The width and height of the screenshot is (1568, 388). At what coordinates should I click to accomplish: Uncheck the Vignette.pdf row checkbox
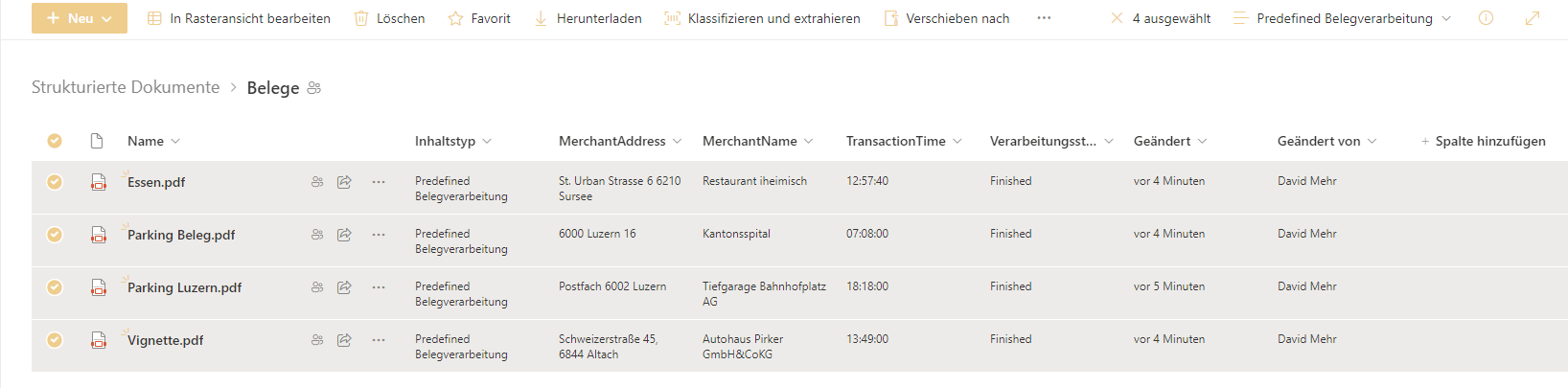click(55, 340)
